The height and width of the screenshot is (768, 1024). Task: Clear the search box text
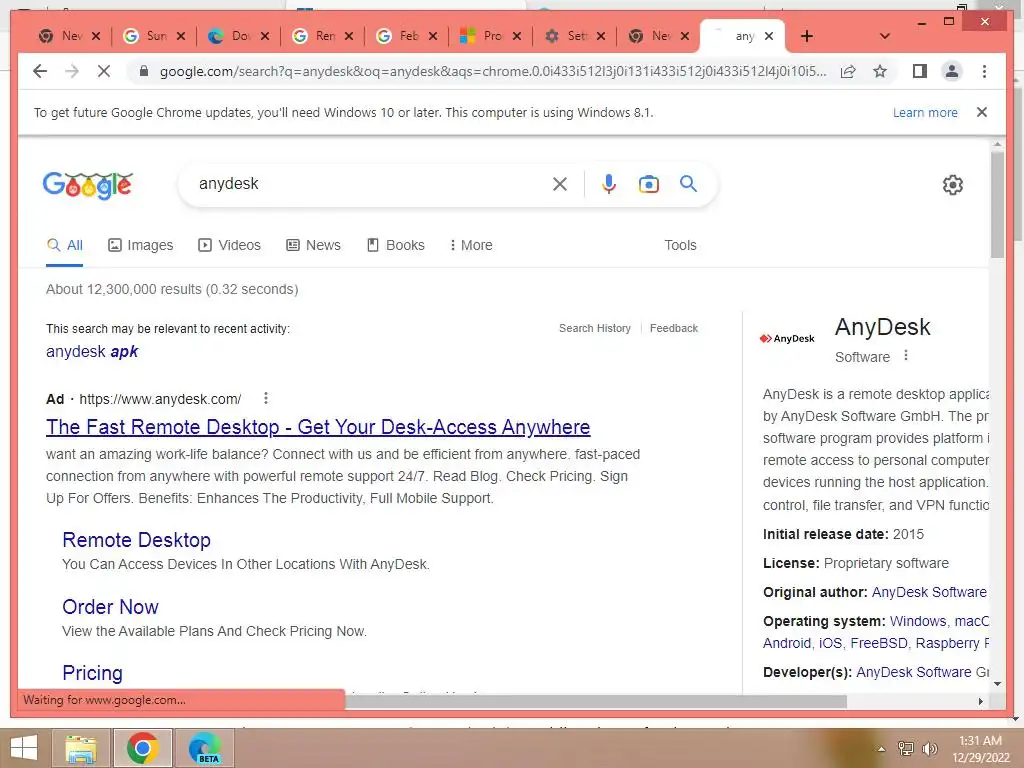[560, 184]
